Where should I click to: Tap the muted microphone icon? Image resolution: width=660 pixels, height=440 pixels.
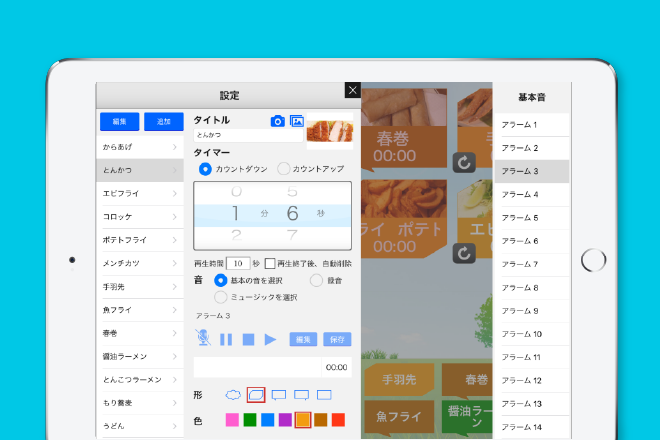[204, 339]
